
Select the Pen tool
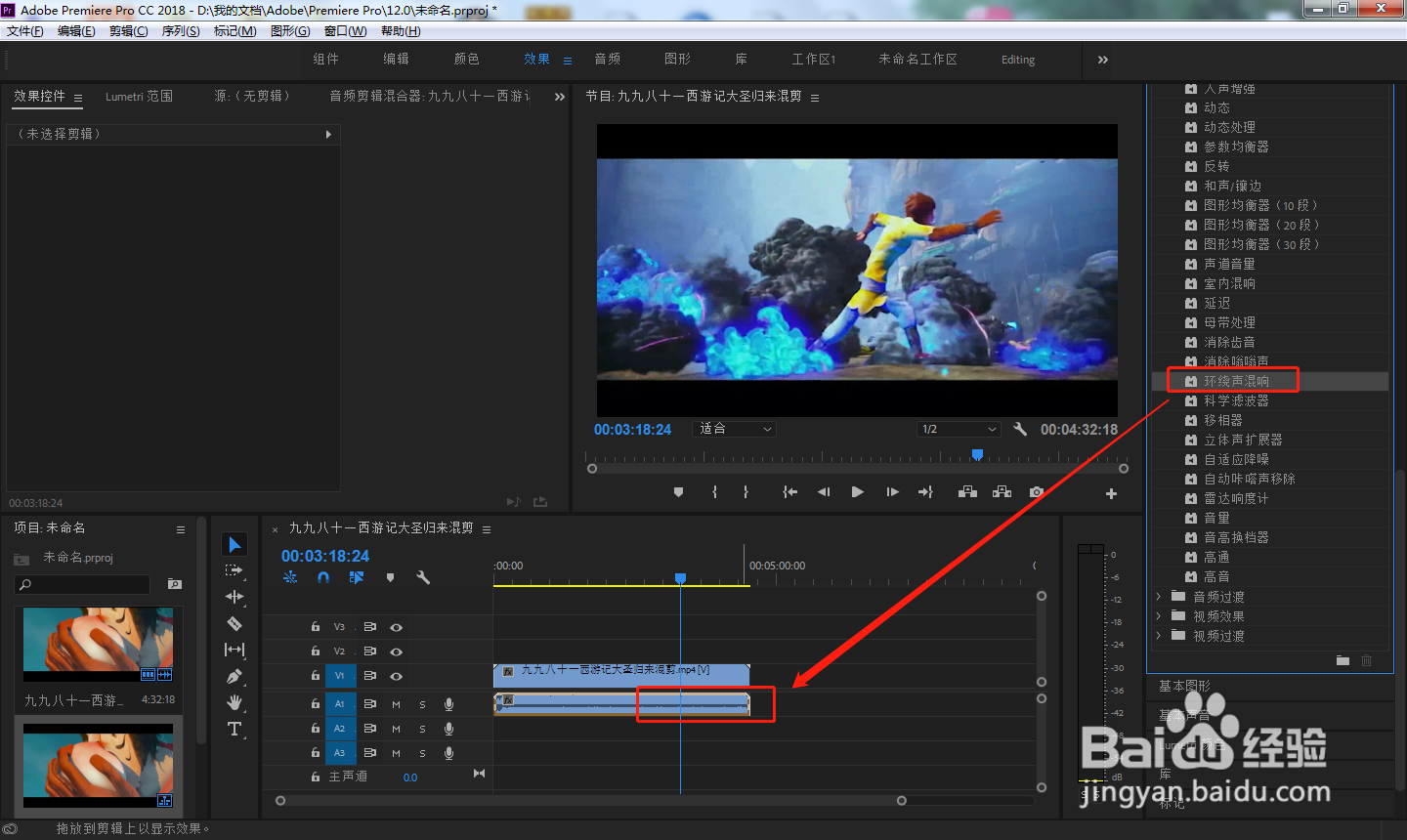point(234,676)
